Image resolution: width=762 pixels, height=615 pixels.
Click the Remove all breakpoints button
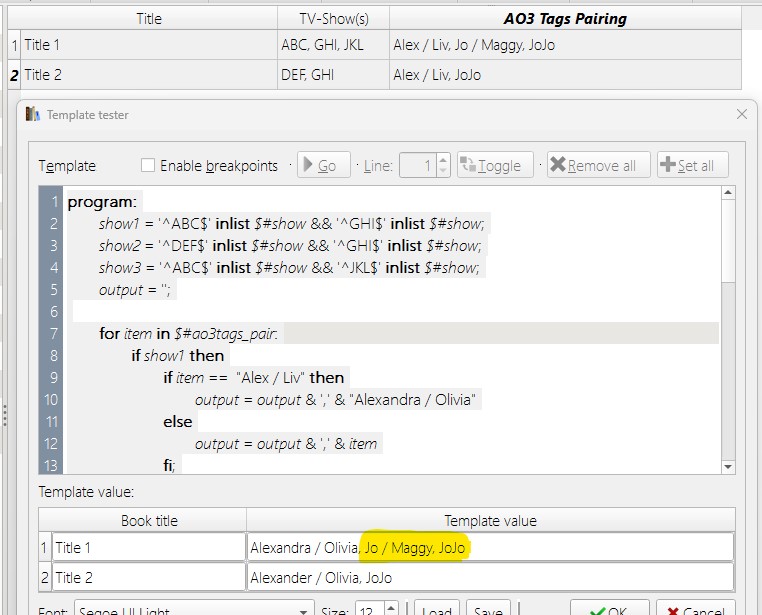(598, 165)
